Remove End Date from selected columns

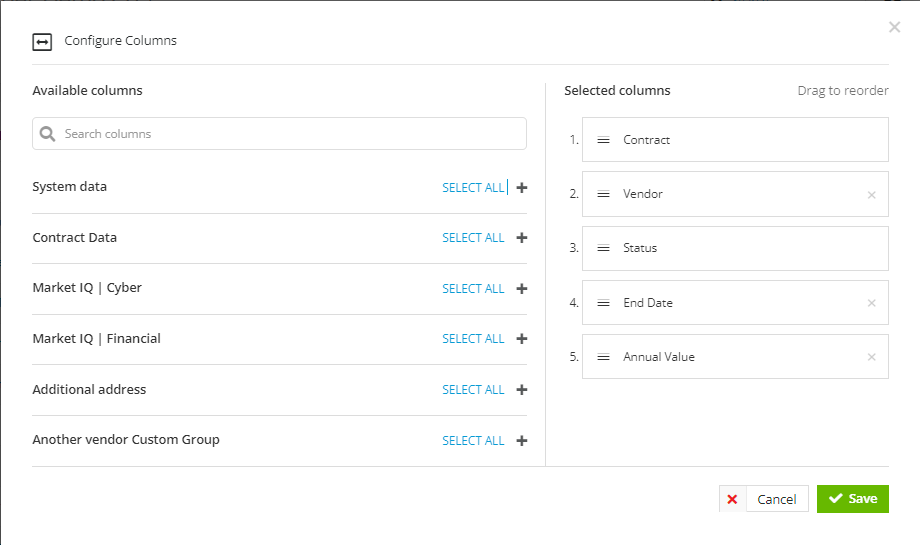[x=871, y=303]
